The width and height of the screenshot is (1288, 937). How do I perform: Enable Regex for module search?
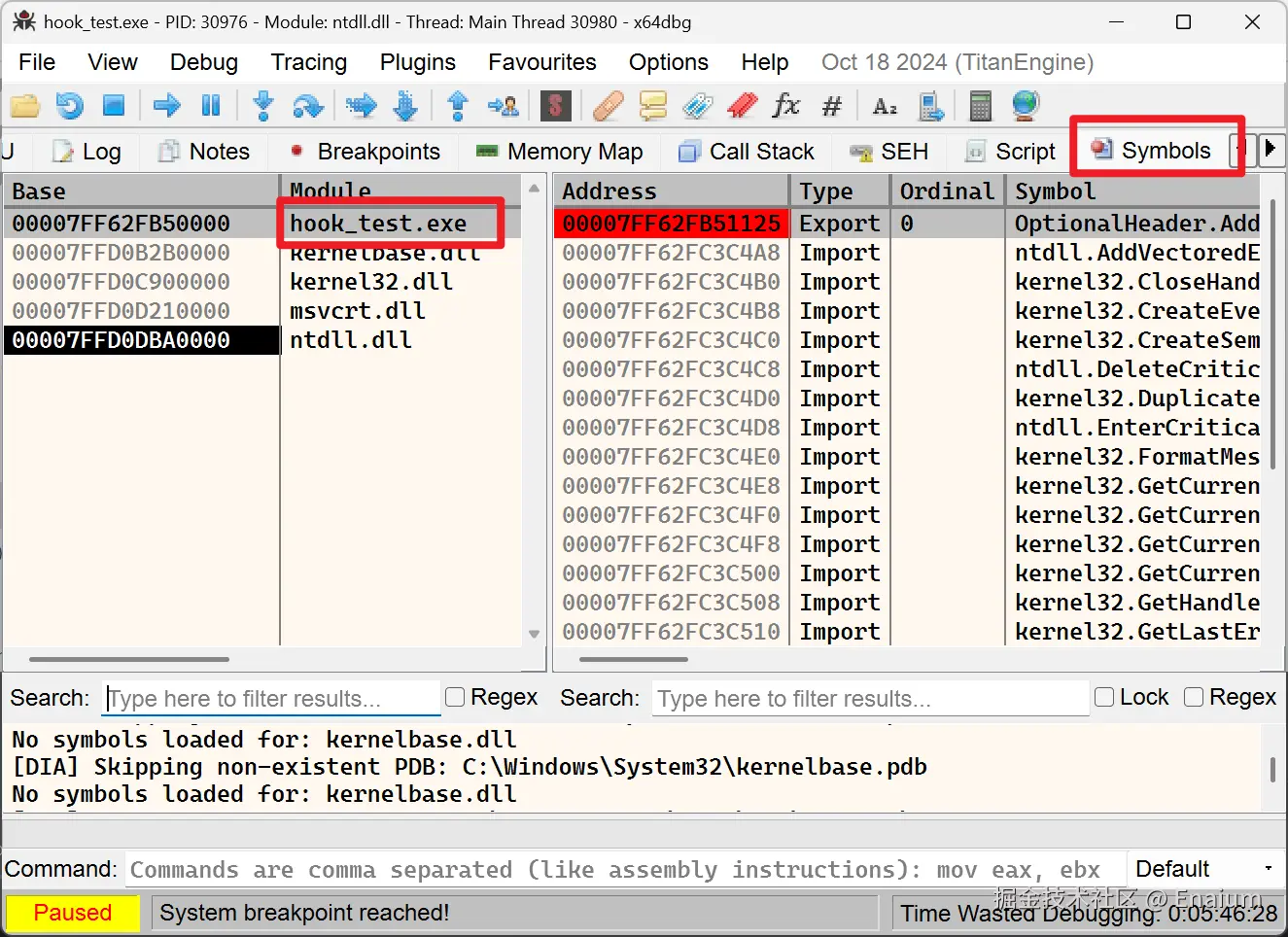click(454, 697)
